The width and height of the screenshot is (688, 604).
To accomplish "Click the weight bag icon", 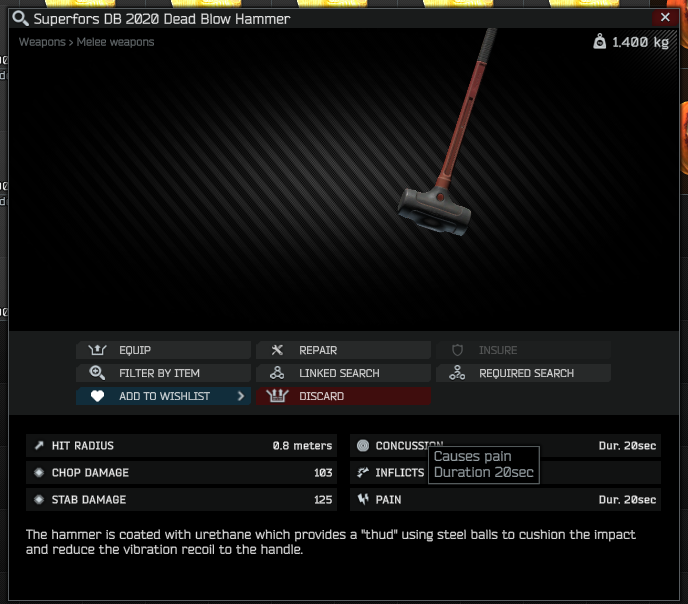I will tap(599, 42).
